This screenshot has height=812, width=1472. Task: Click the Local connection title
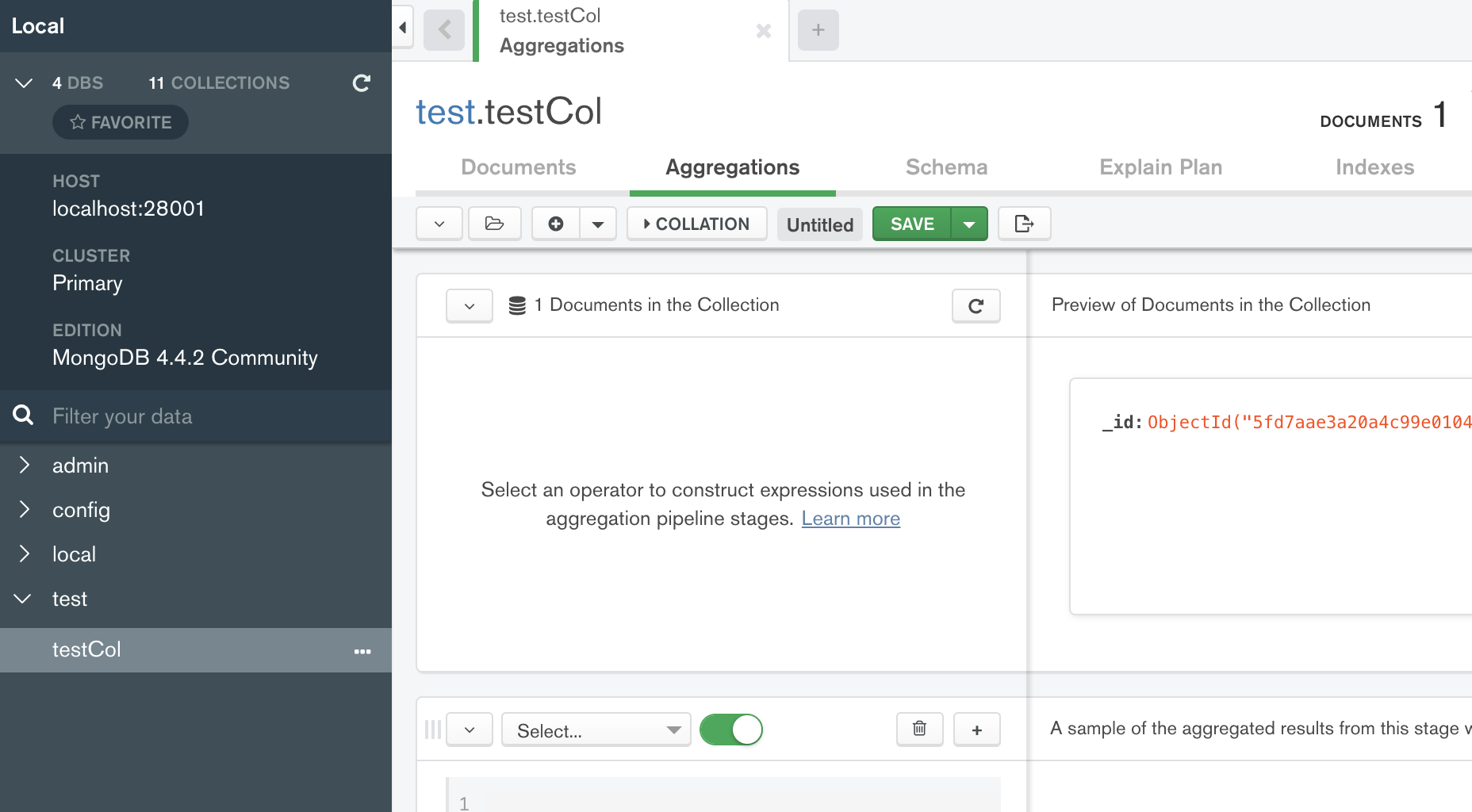pyautogui.click(x=38, y=26)
